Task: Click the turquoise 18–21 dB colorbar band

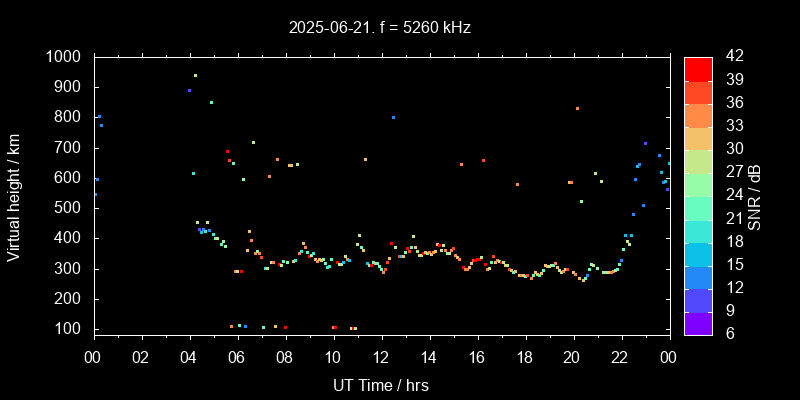Action: 698,230
